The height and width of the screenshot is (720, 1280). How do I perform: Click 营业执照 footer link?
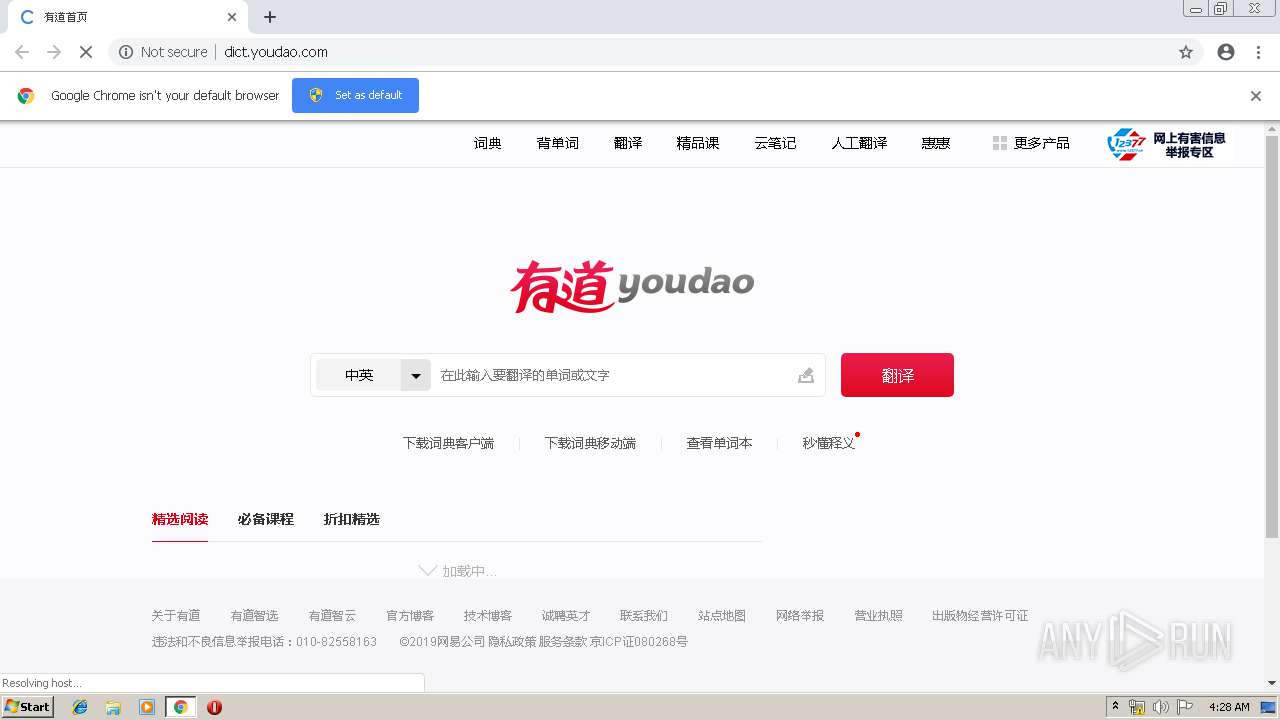pos(878,615)
